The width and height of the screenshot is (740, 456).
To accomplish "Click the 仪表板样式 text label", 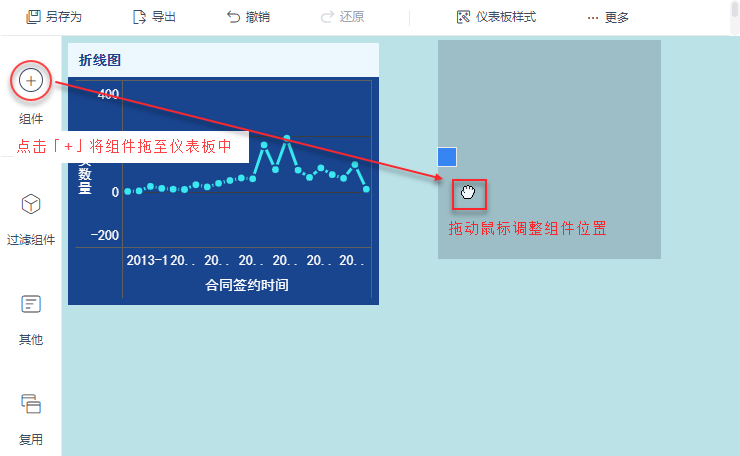I will pos(506,17).
